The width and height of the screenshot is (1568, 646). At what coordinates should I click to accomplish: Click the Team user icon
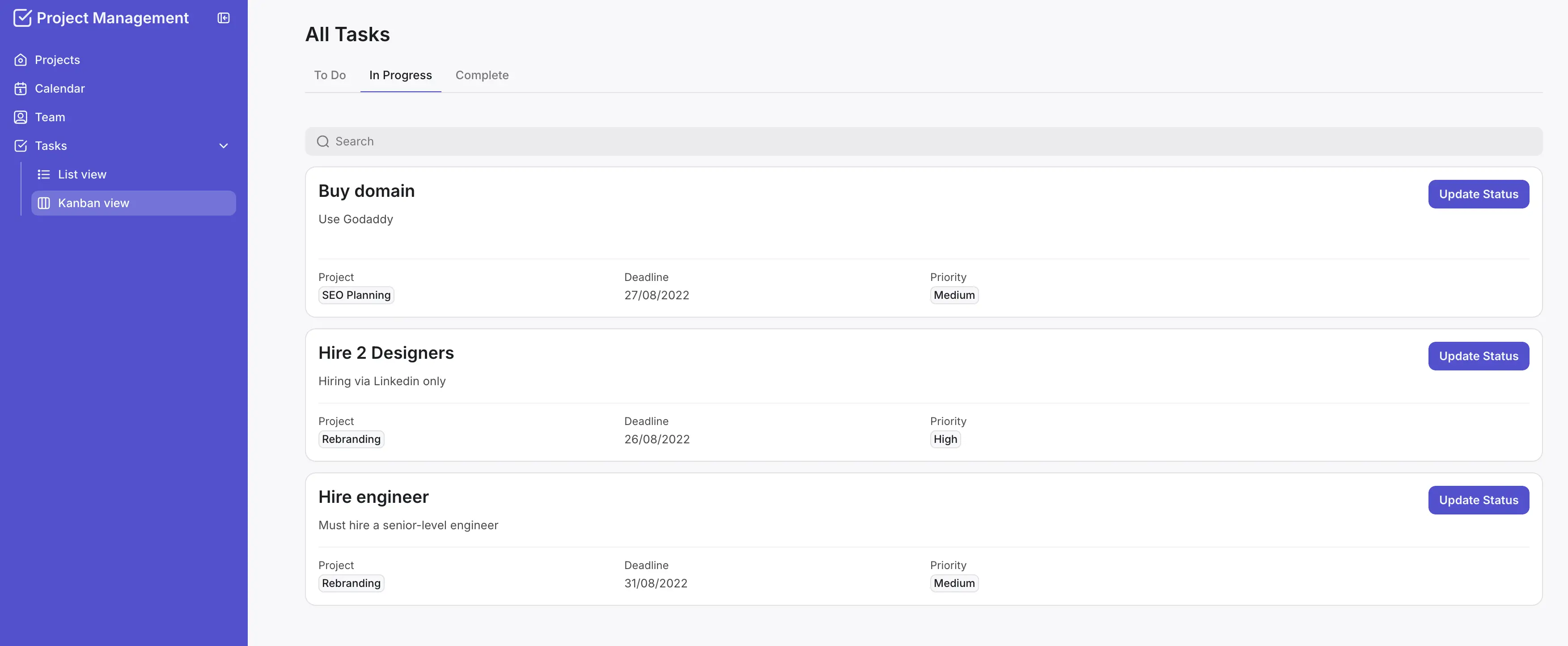[x=21, y=117]
